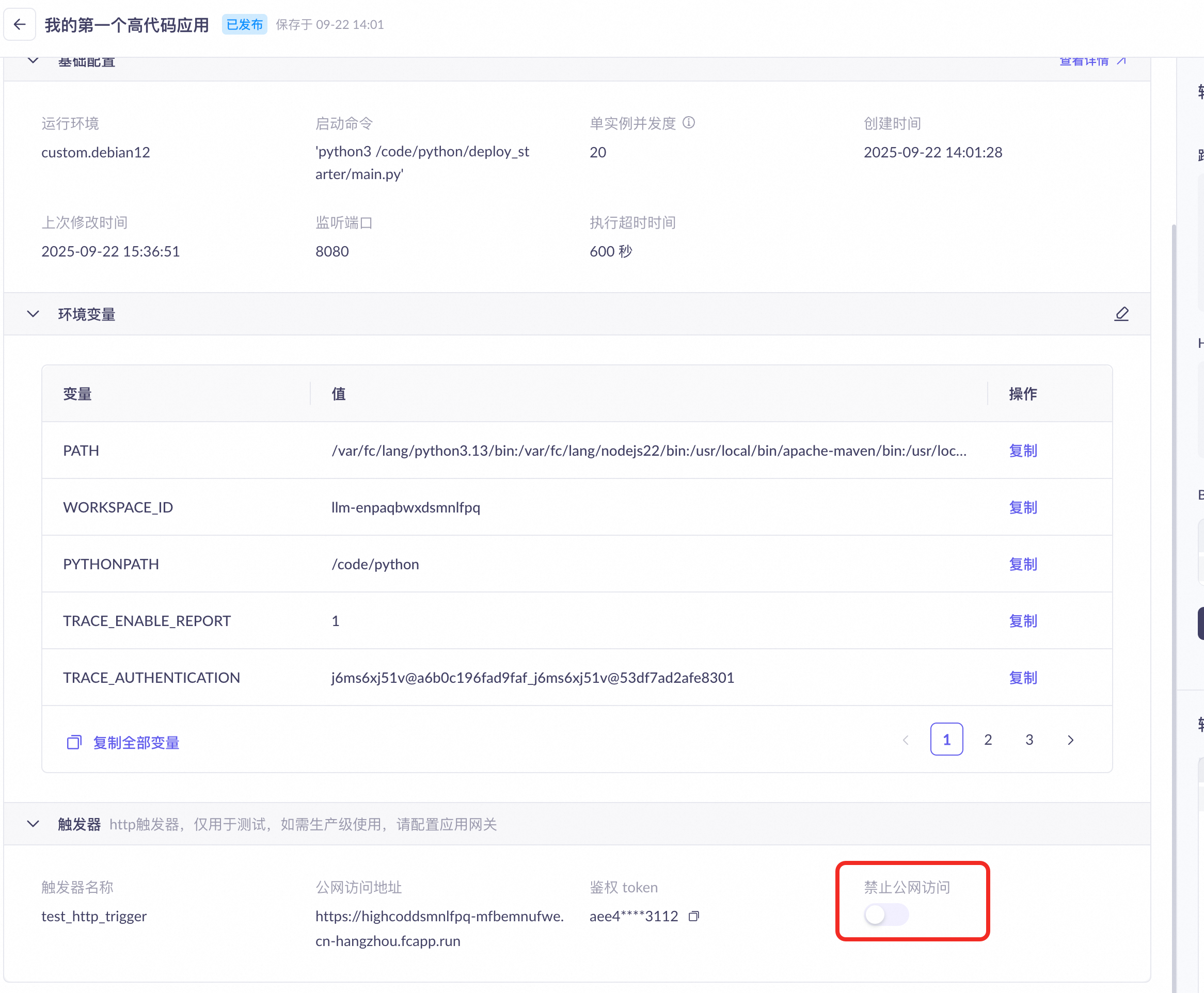
Task: Go to page 3 of variables
Action: tap(1029, 740)
